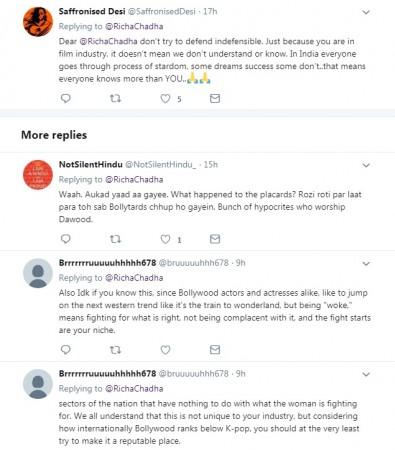Retweet NotSilentHindu's tweet
The width and height of the screenshot is (395, 450).
click(115, 239)
